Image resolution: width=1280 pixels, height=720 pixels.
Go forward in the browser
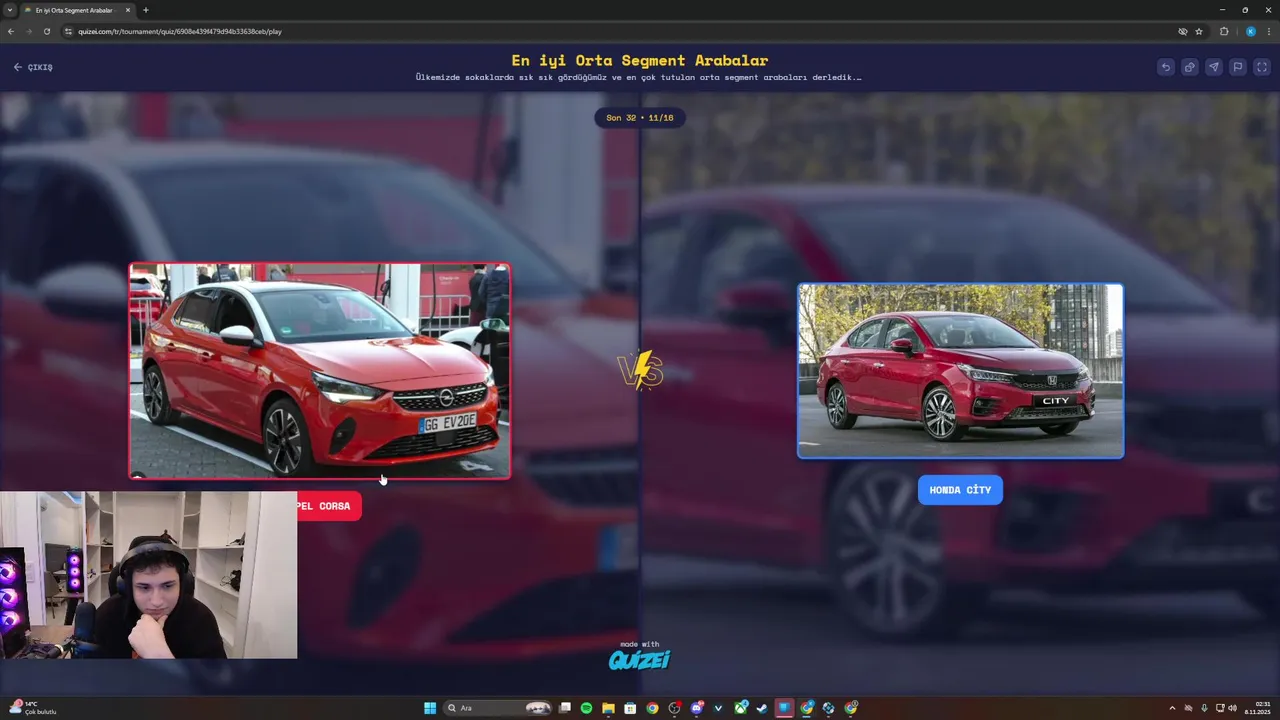tap(29, 31)
